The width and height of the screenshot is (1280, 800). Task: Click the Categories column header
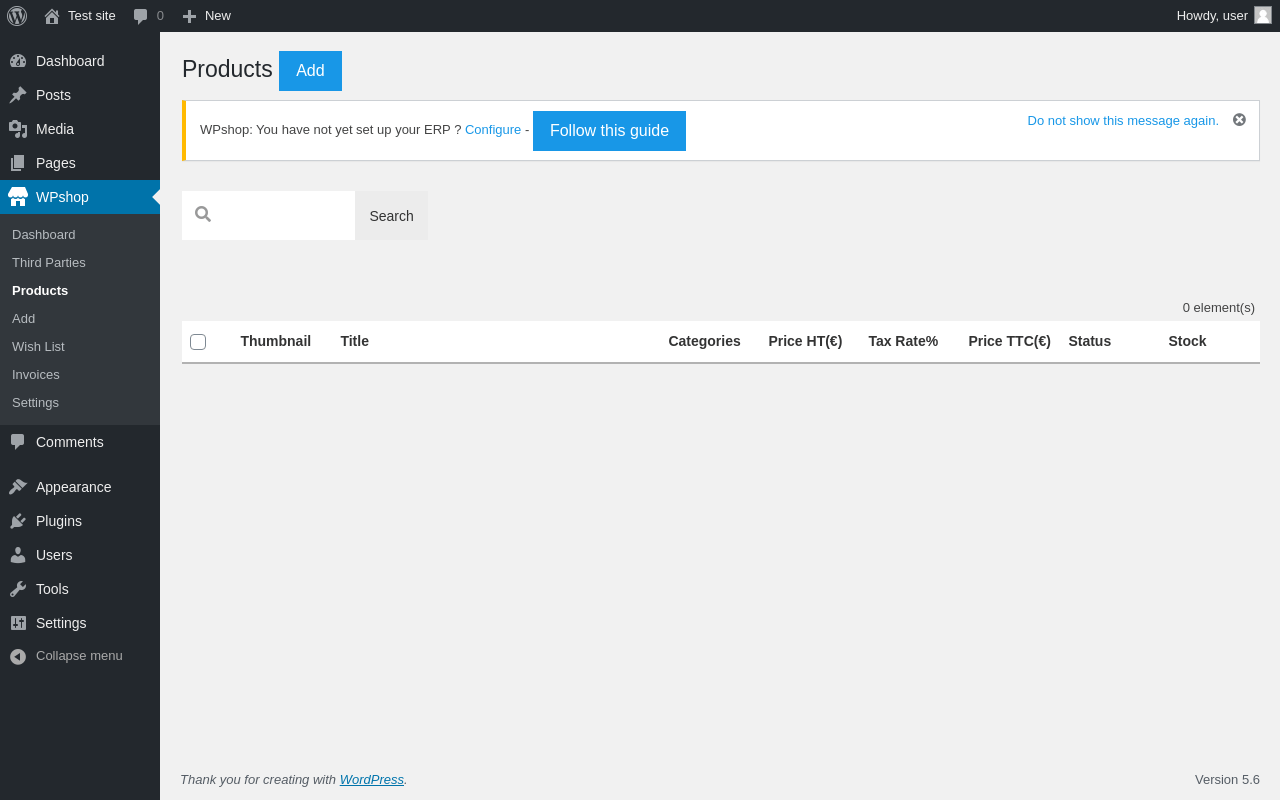(x=705, y=341)
